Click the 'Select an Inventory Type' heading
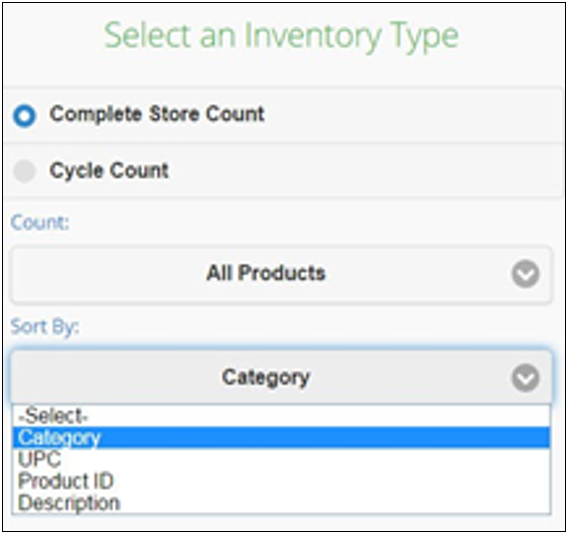Viewport: 569px width, 535px height. (x=281, y=37)
